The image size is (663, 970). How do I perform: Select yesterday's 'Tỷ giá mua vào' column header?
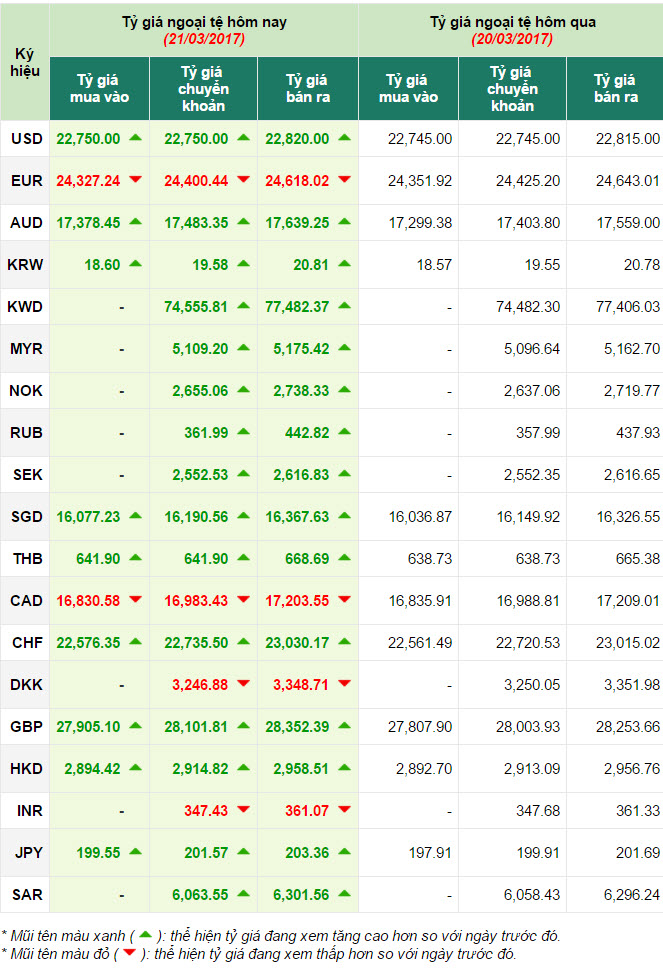[408, 88]
